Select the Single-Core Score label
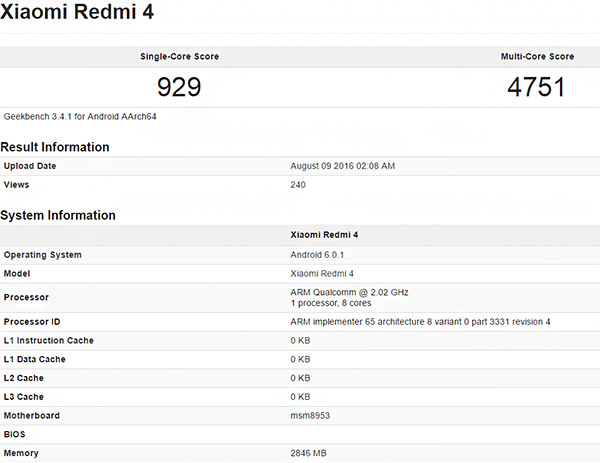Image resolution: width=600 pixels, height=463 pixels. pyautogui.click(x=179, y=57)
